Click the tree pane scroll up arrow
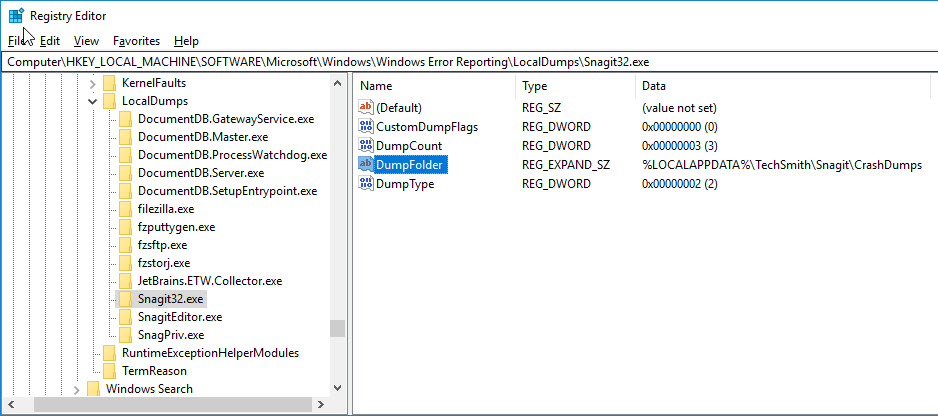The width and height of the screenshot is (938, 416). [x=337, y=83]
